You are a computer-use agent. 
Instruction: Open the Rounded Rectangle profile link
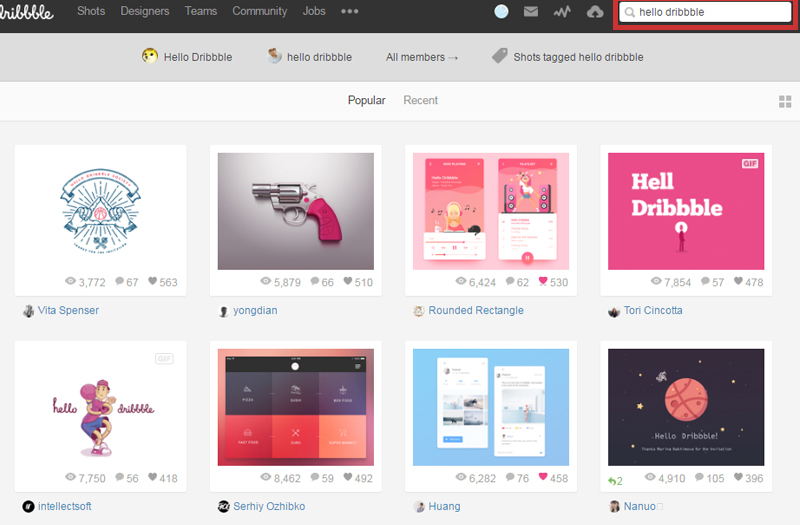point(476,310)
